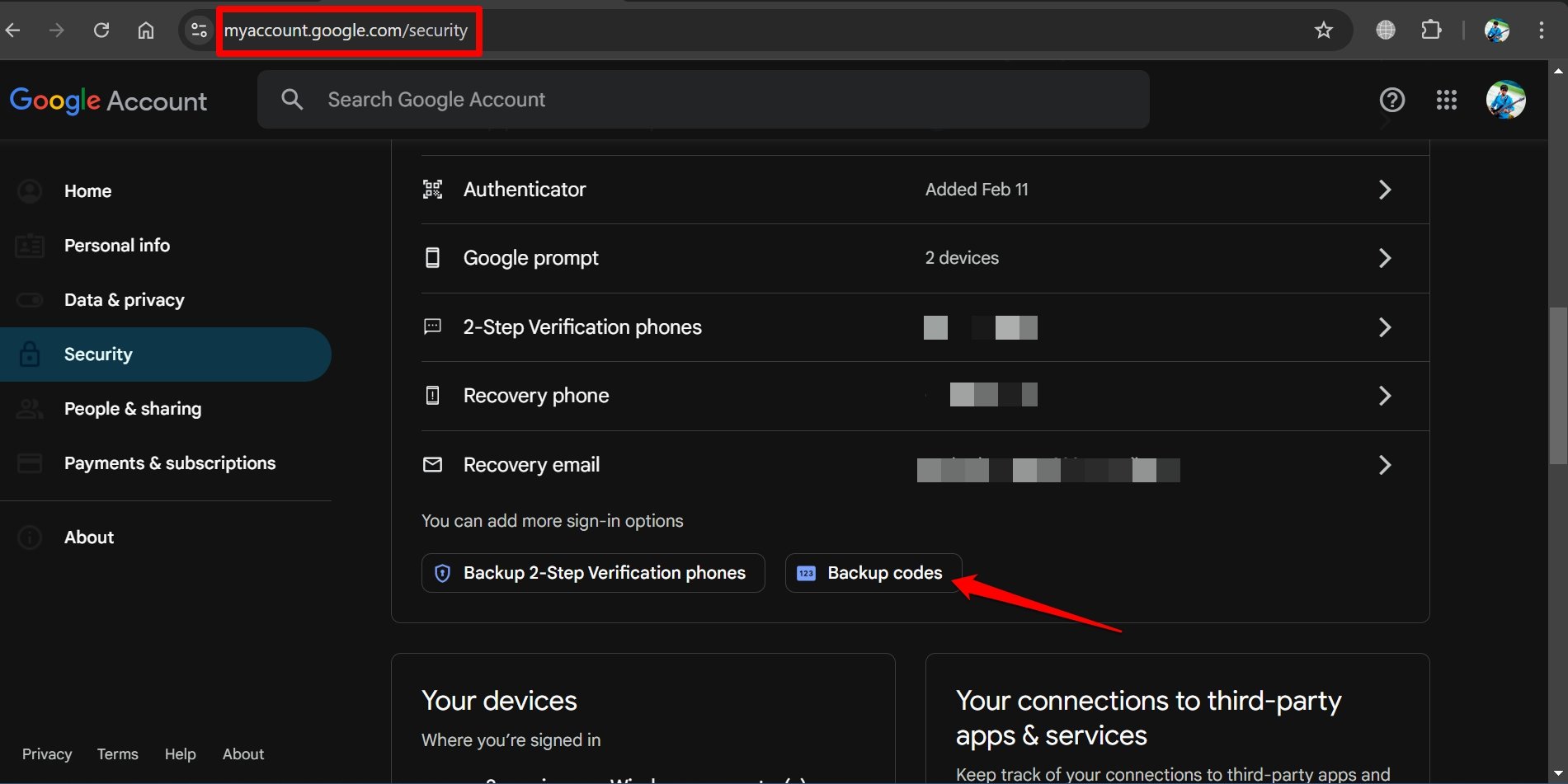Click the '2 devices' text
This screenshot has height=784, width=1568.
coord(962,258)
